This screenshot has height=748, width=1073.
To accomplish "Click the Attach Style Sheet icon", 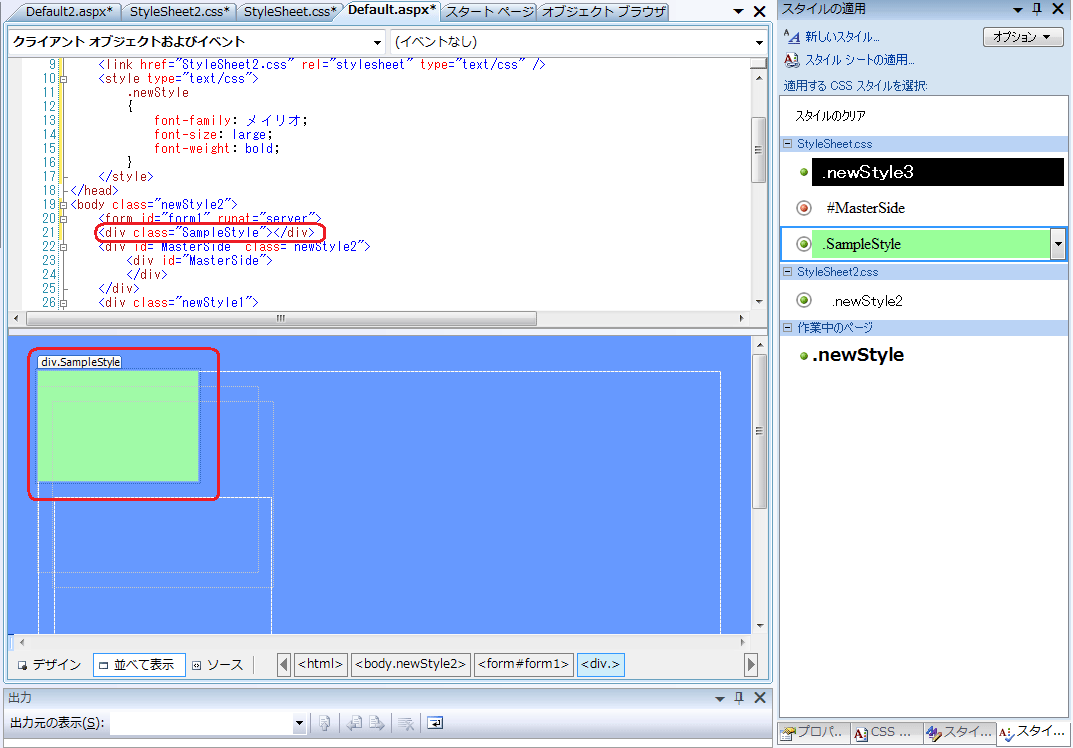I will 791,60.
